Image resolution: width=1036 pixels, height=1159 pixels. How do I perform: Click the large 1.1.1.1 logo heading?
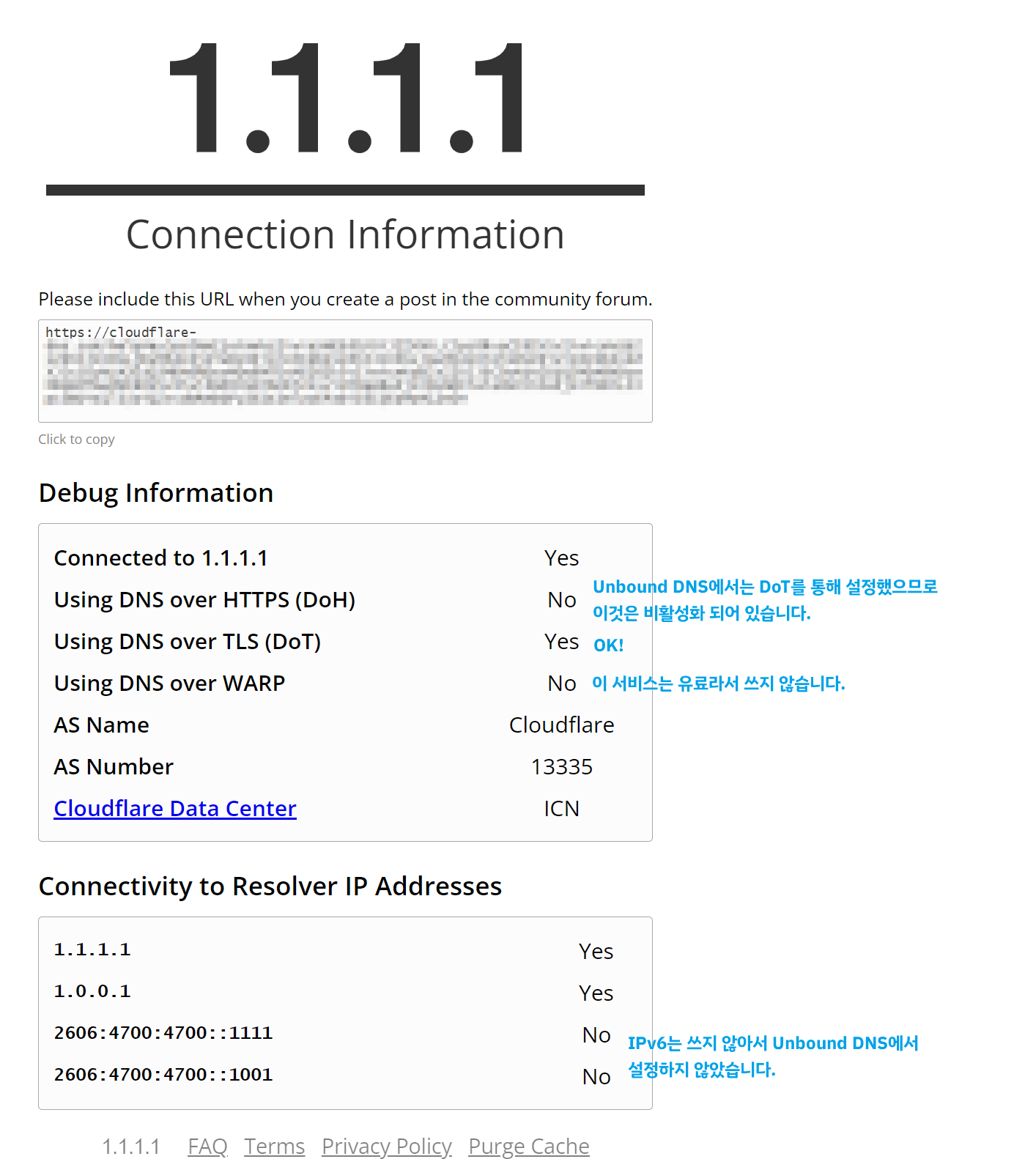[345, 98]
